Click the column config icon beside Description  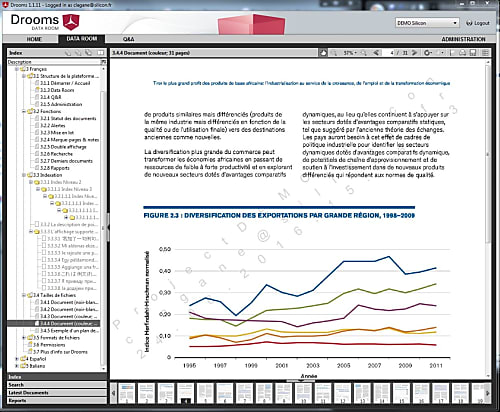pyautogui.click(x=103, y=62)
